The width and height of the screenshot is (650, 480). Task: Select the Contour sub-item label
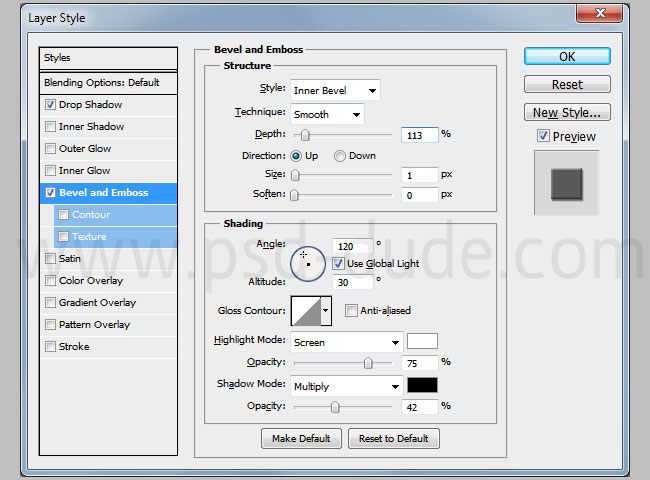point(91,214)
